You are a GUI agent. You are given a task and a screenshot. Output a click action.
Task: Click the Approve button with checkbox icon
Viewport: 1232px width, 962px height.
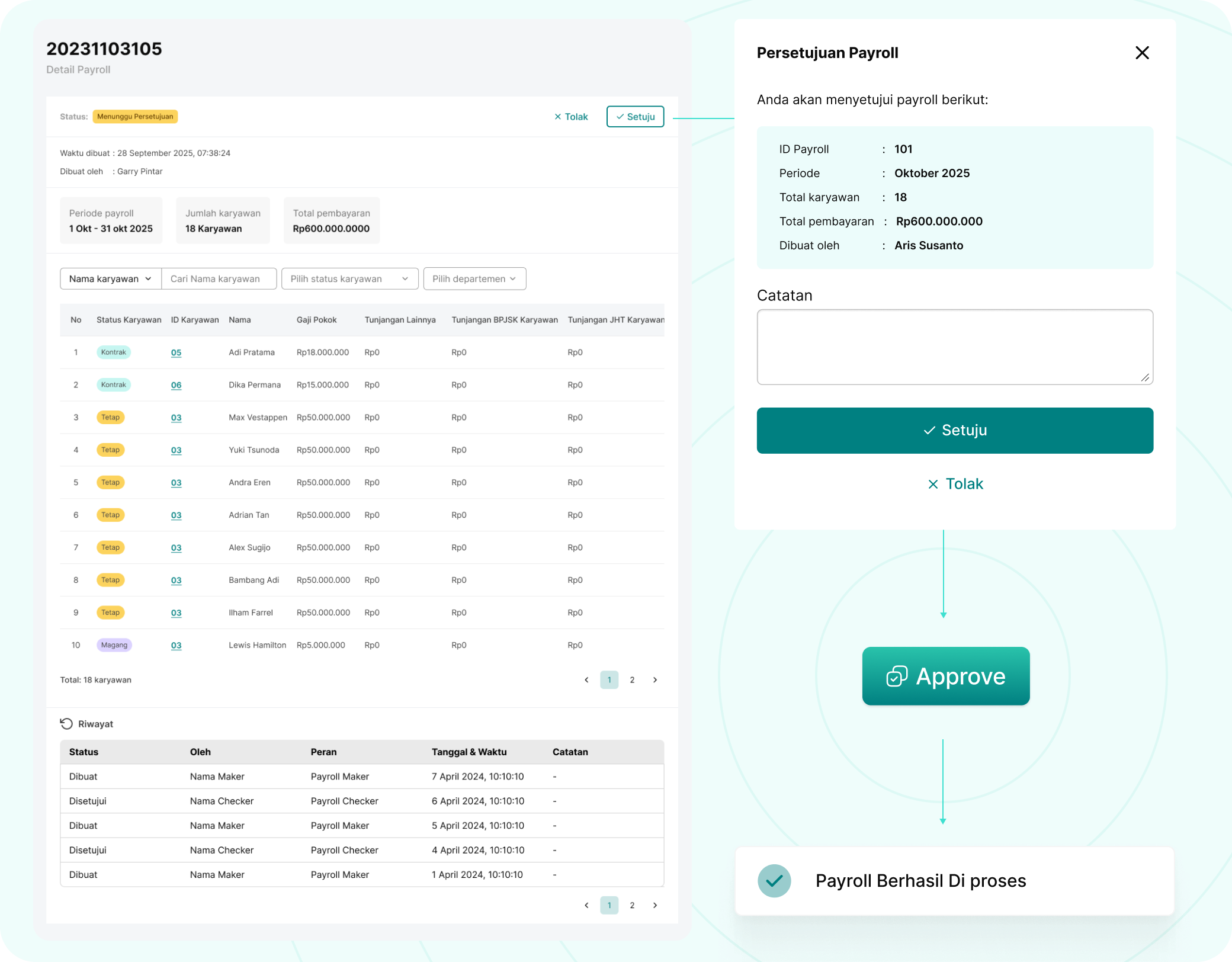coord(945,676)
